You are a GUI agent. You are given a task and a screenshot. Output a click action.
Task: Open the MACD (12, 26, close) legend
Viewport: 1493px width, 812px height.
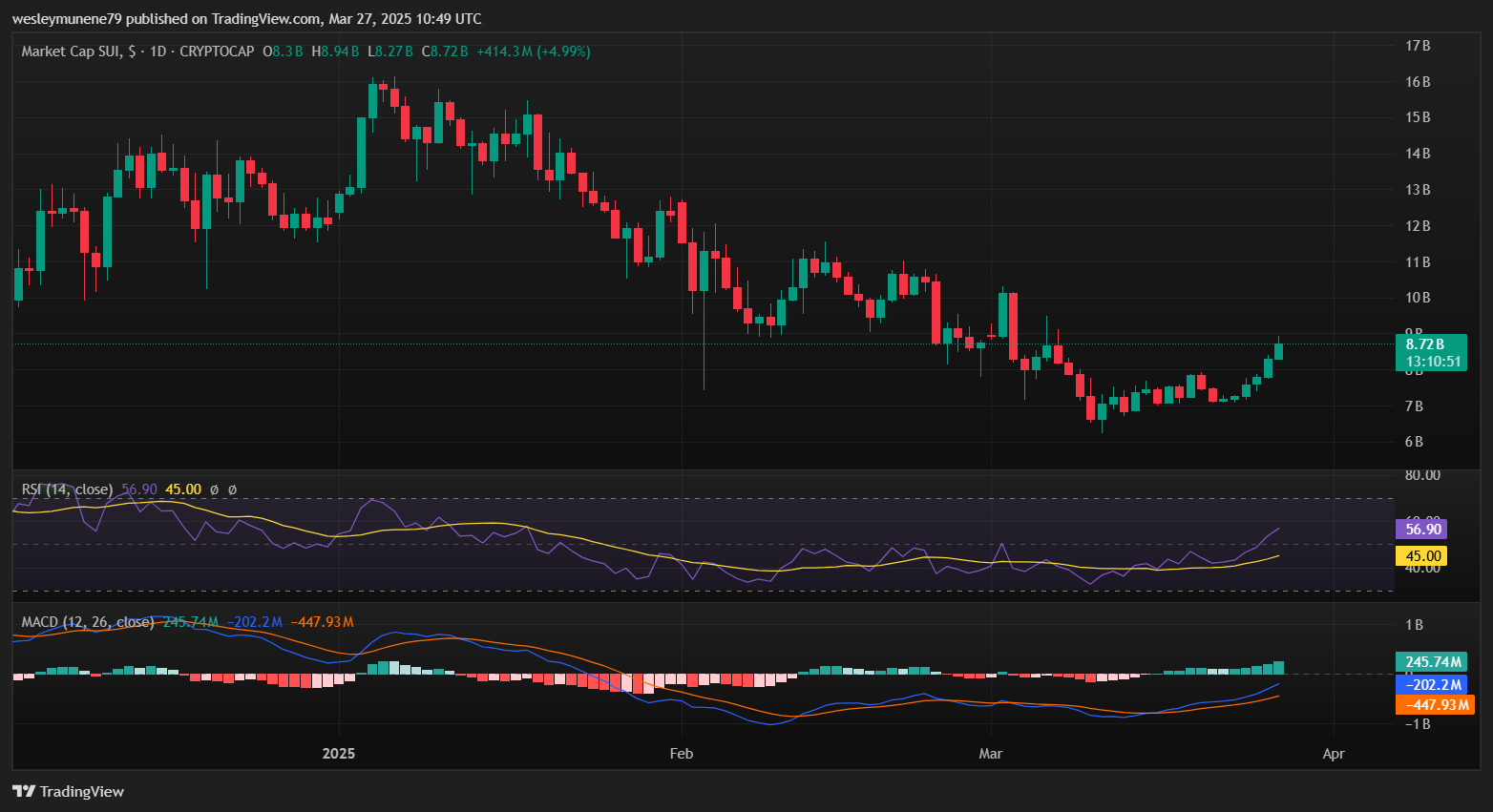pos(88,622)
